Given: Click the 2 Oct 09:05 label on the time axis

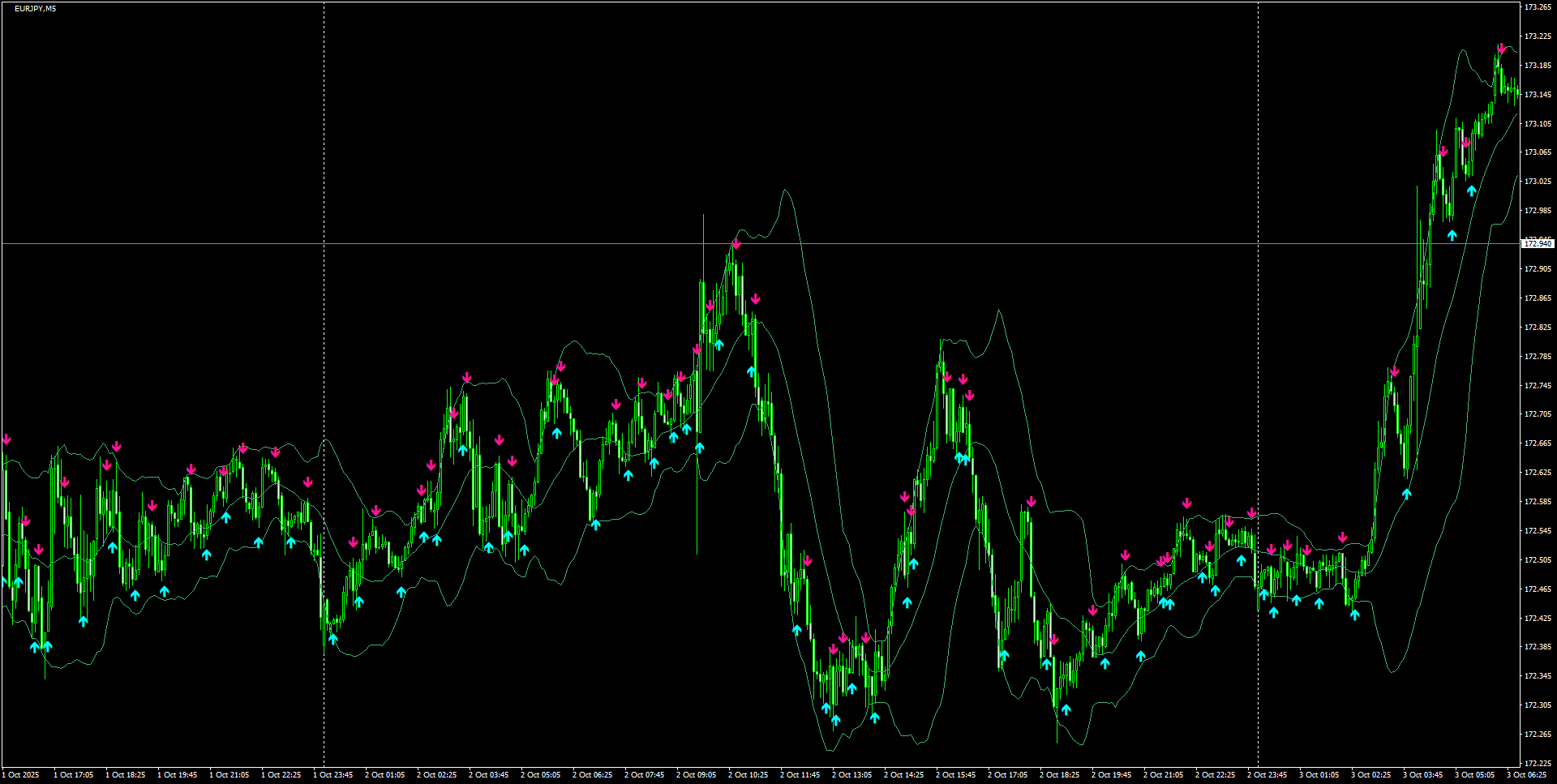Looking at the screenshot, I should [696, 774].
